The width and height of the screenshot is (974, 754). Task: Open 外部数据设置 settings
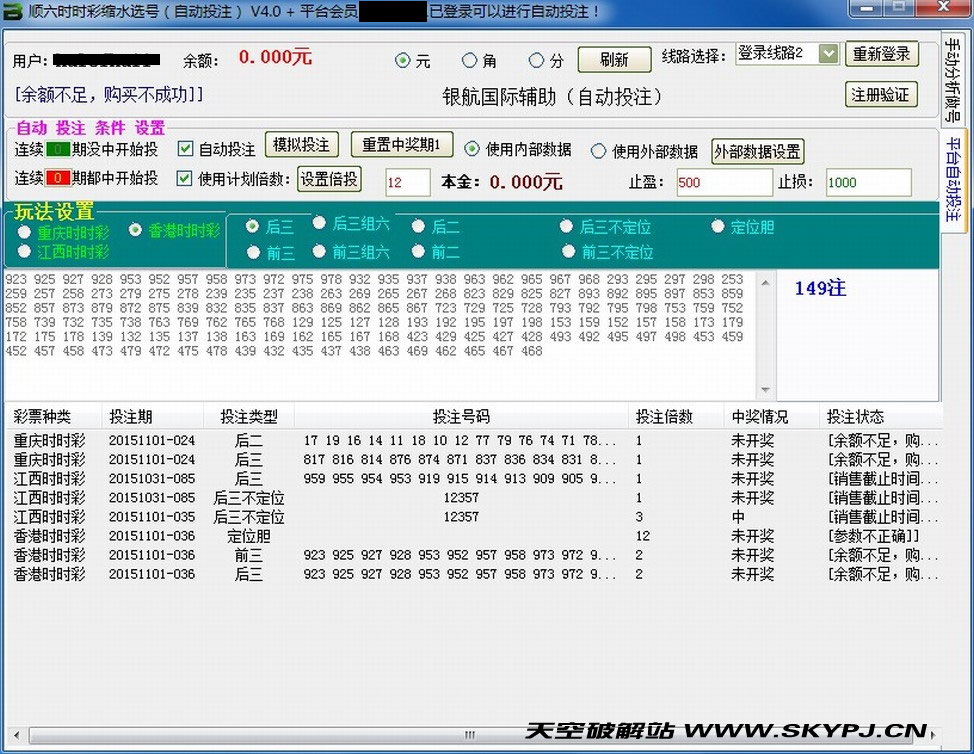(x=757, y=152)
